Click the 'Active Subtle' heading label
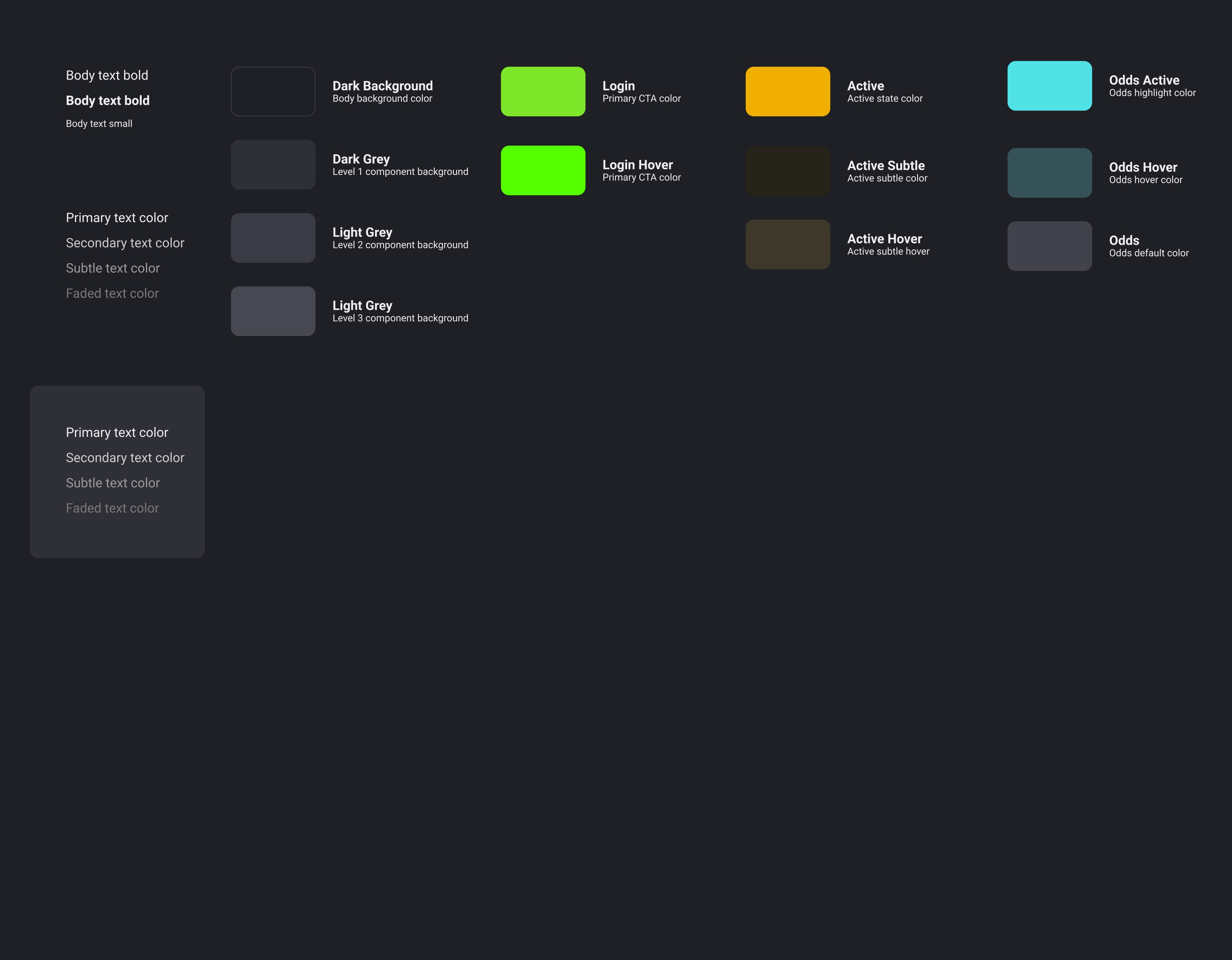Screen dimensions: 1232x960 pos(885,166)
